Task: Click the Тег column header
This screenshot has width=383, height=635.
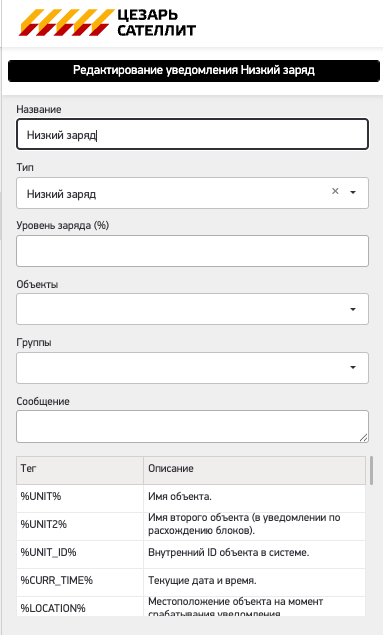Action: (80, 470)
